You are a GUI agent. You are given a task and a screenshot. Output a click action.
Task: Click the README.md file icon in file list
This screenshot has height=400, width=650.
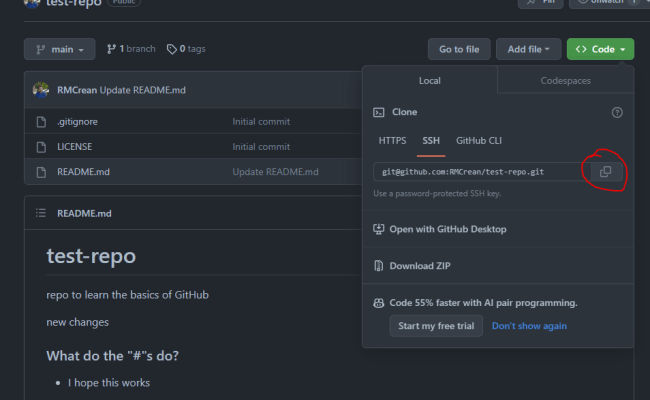[41, 172]
